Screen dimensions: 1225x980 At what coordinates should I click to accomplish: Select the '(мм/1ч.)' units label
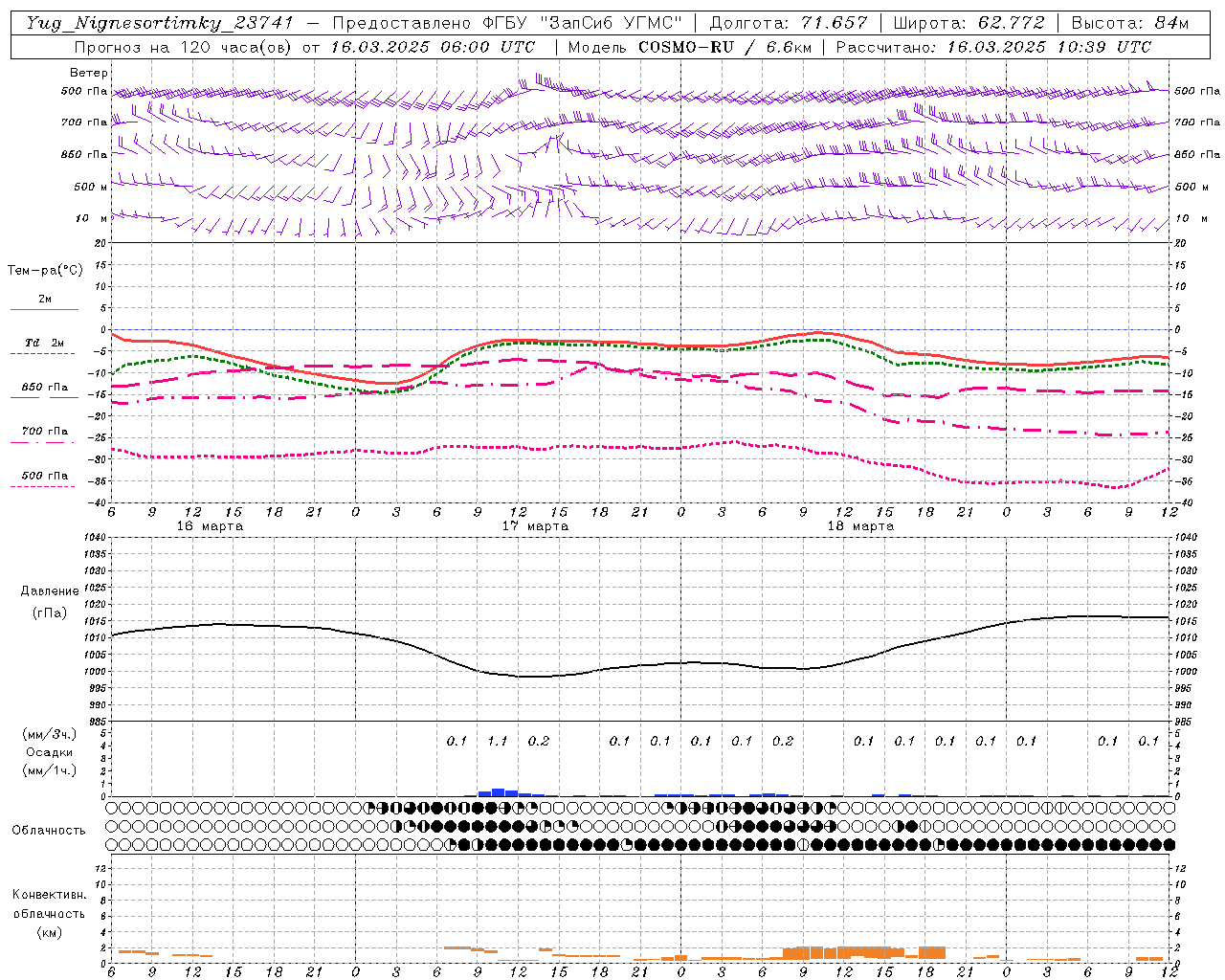[x=50, y=770]
